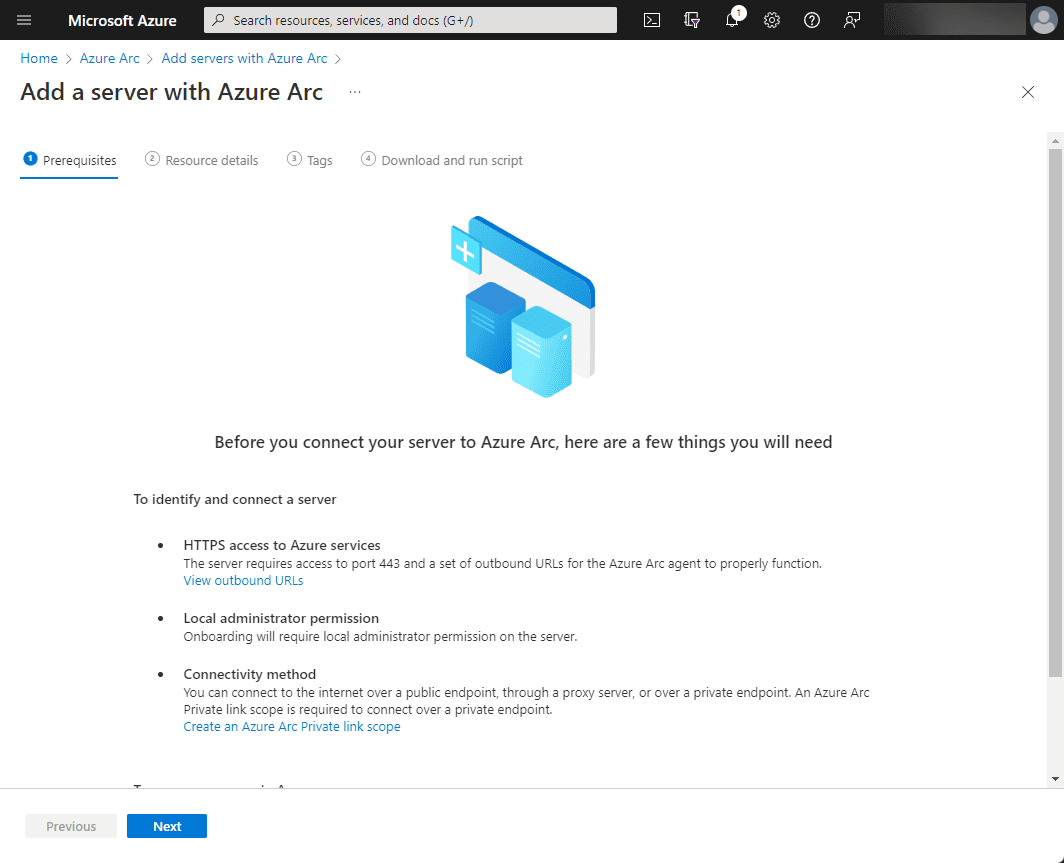Open the Directories and subscriptions filter
The image size is (1064, 863).
[691, 20]
